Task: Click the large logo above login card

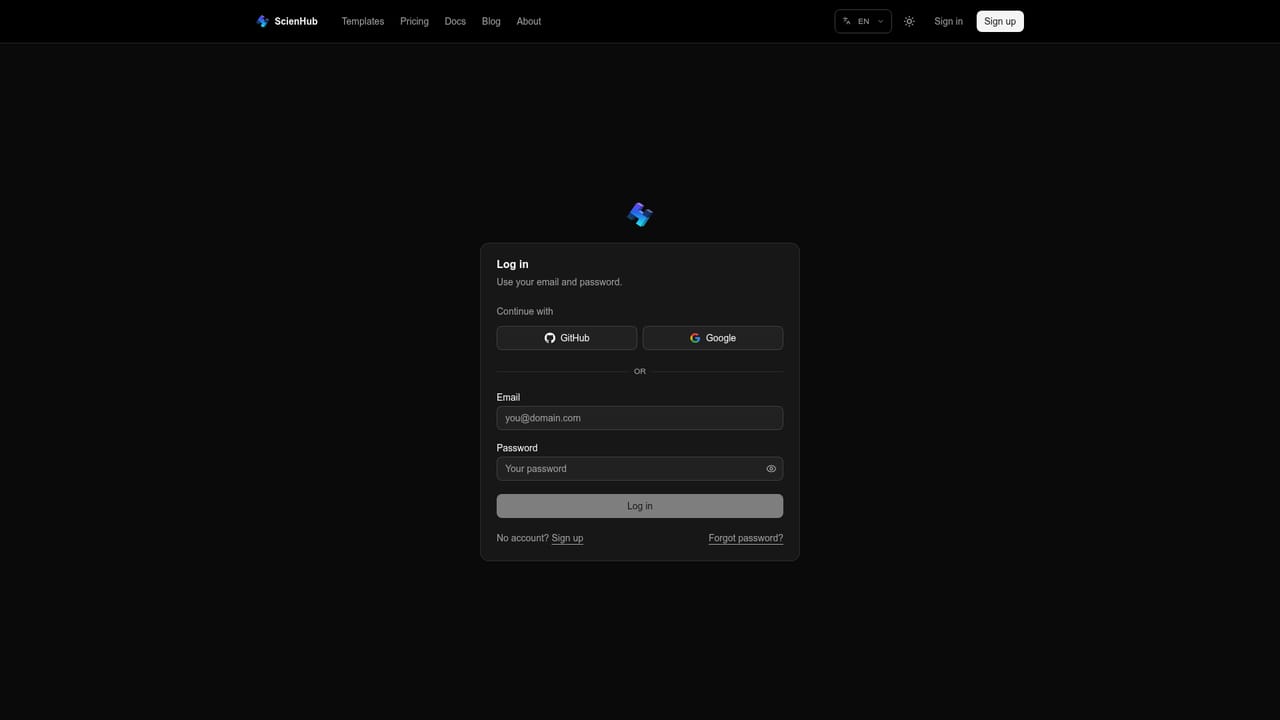Action: click(640, 215)
